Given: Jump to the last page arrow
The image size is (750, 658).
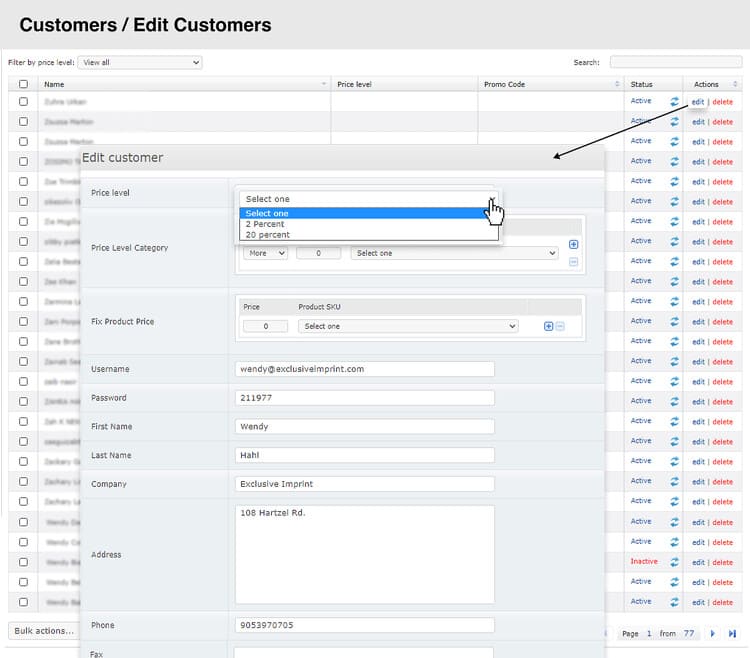Looking at the screenshot, I should click(x=732, y=634).
